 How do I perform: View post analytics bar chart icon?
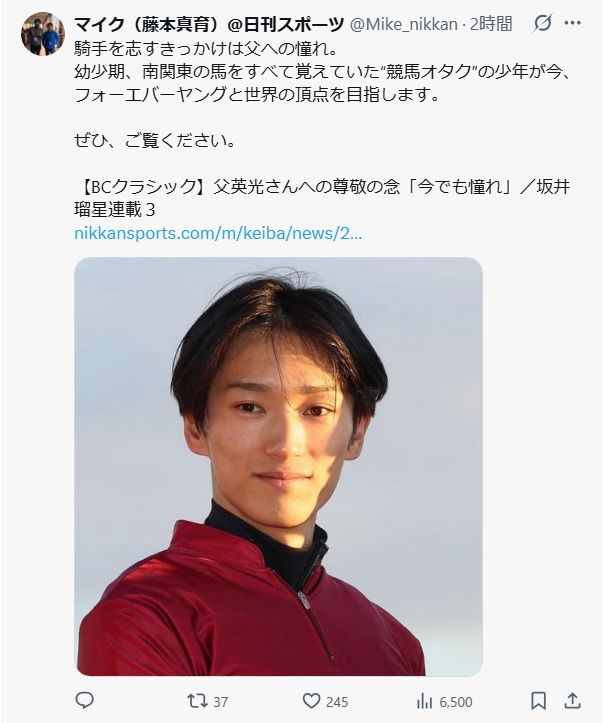(424, 701)
